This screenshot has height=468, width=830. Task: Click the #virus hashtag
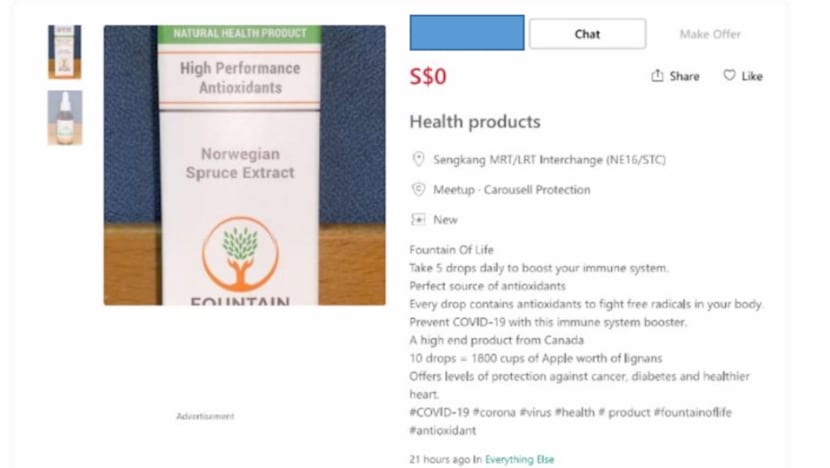pyautogui.click(x=538, y=412)
